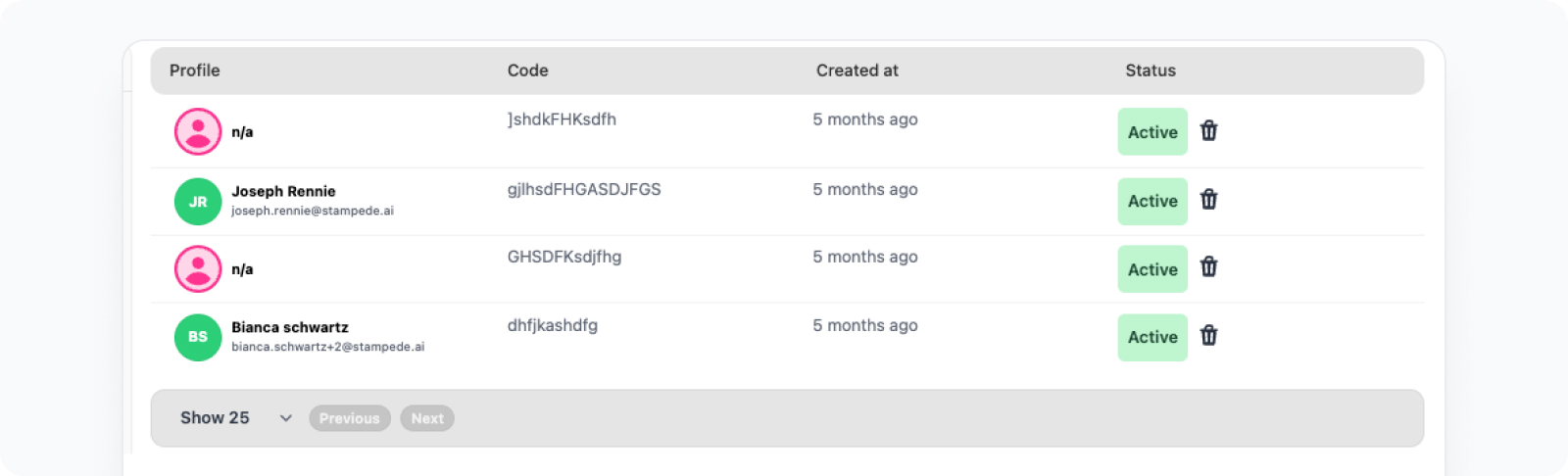Select the code text gjlhsdFHGASDJFGS
Viewport: 1568px width, 476px height.
(x=584, y=189)
